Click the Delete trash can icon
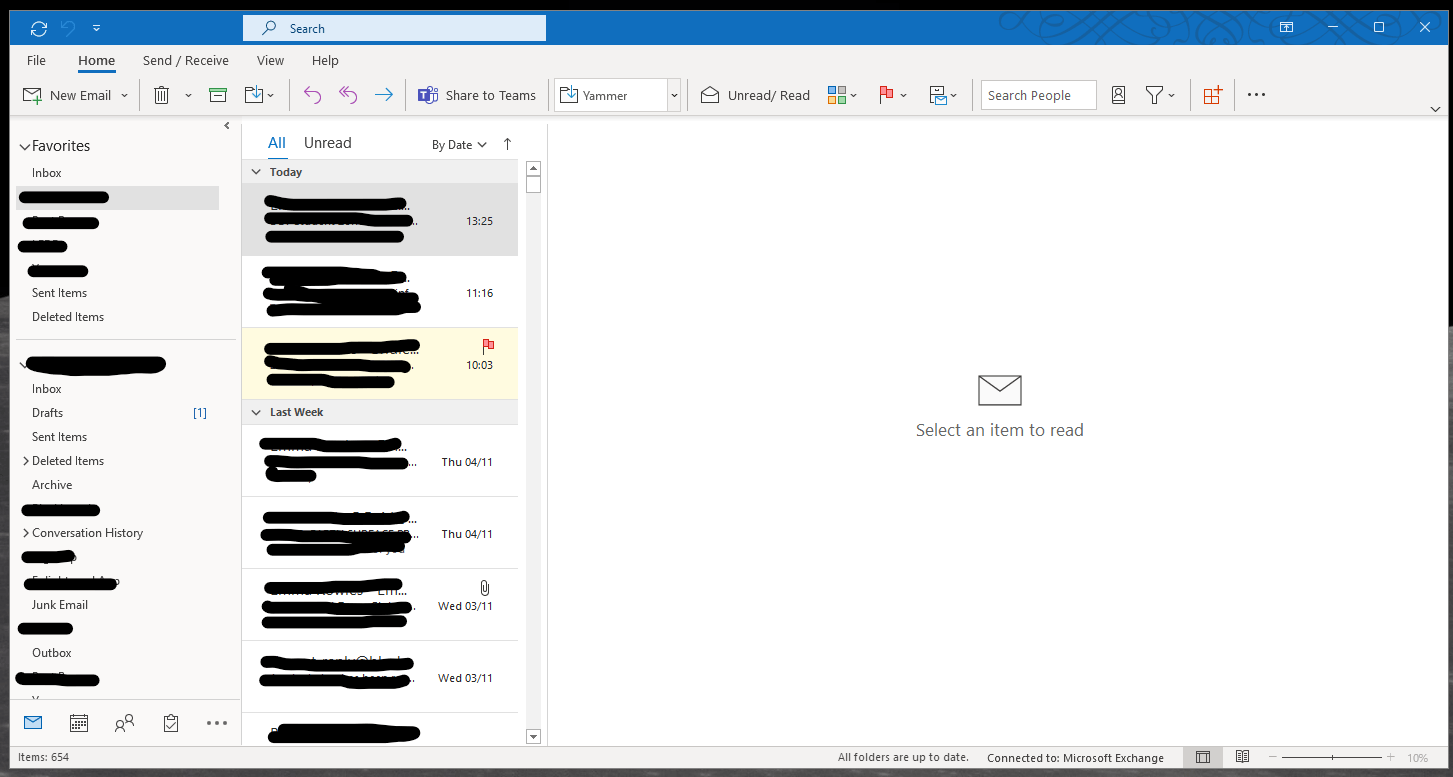Screen dimensions: 1453x777 tap(161, 95)
